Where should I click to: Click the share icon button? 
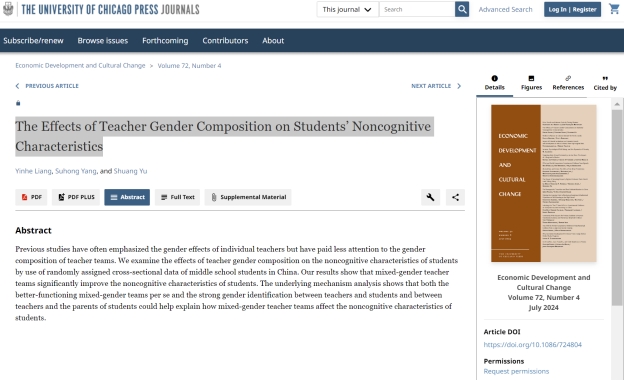coord(455,197)
